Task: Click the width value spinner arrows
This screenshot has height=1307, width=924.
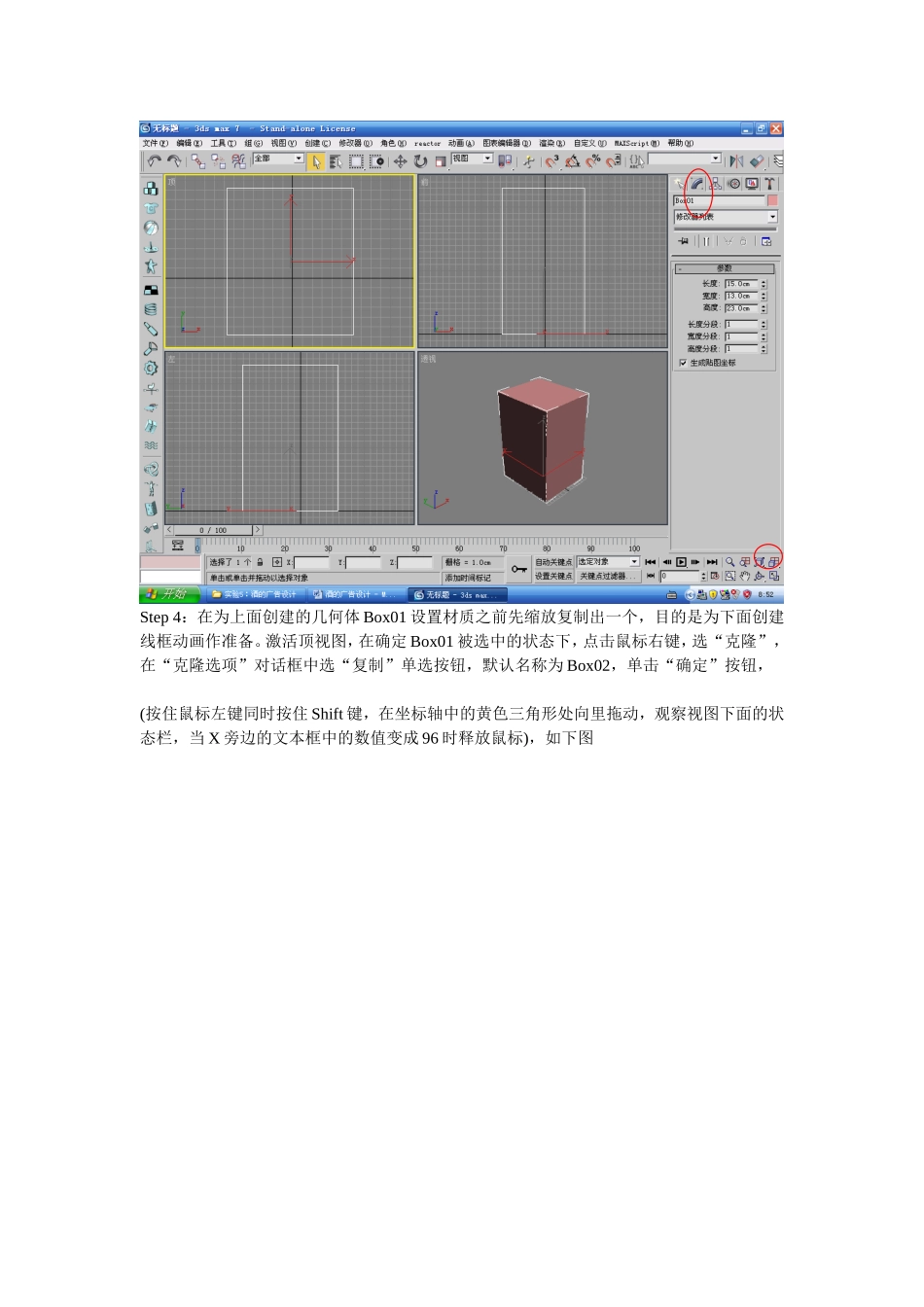Action: pyautogui.click(x=764, y=296)
